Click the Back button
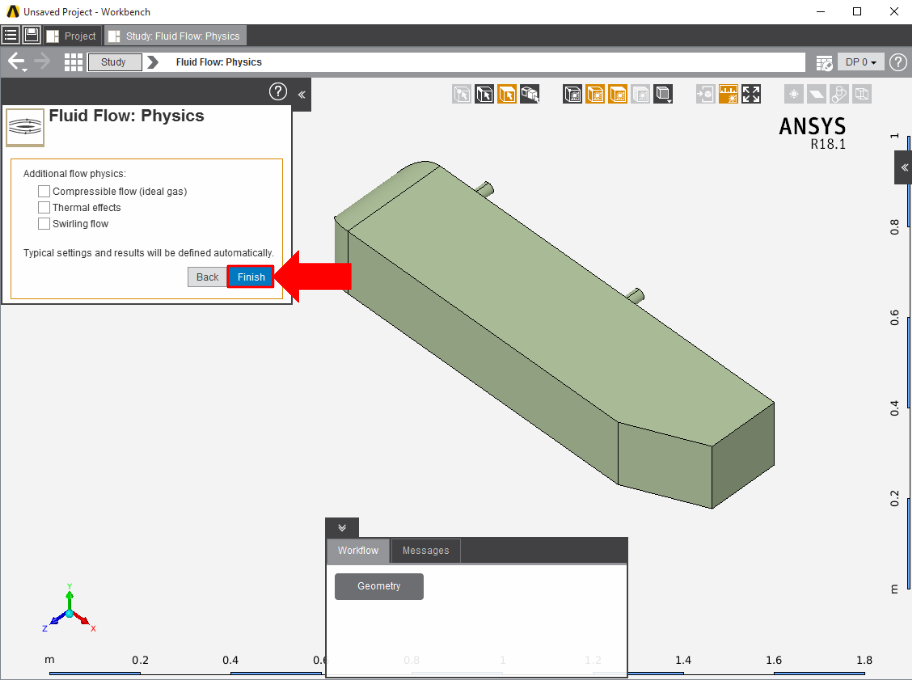The height and width of the screenshot is (680, 912). [207, 277]
